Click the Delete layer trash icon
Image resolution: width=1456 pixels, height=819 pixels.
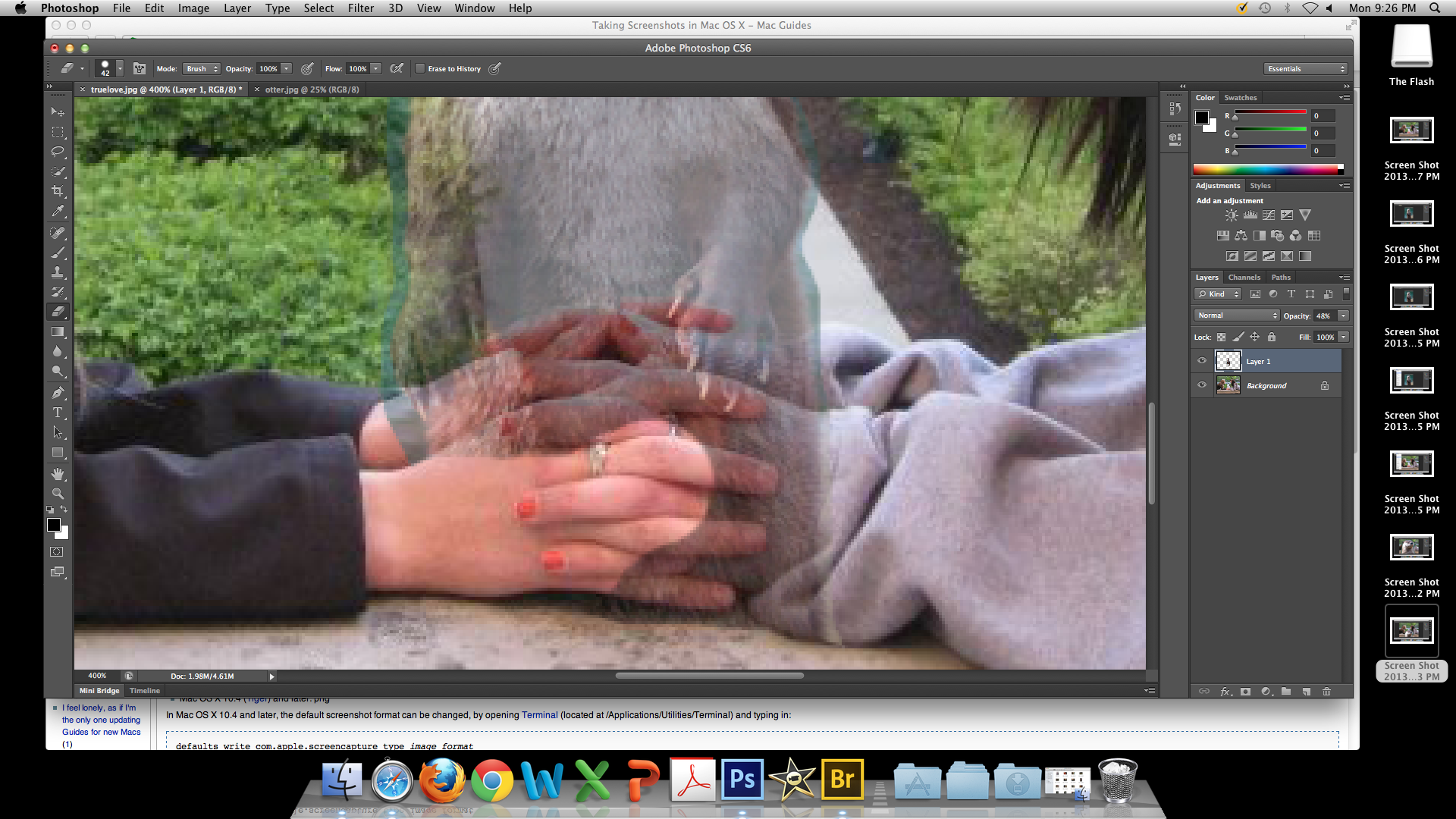click(x=1326, y=692)
